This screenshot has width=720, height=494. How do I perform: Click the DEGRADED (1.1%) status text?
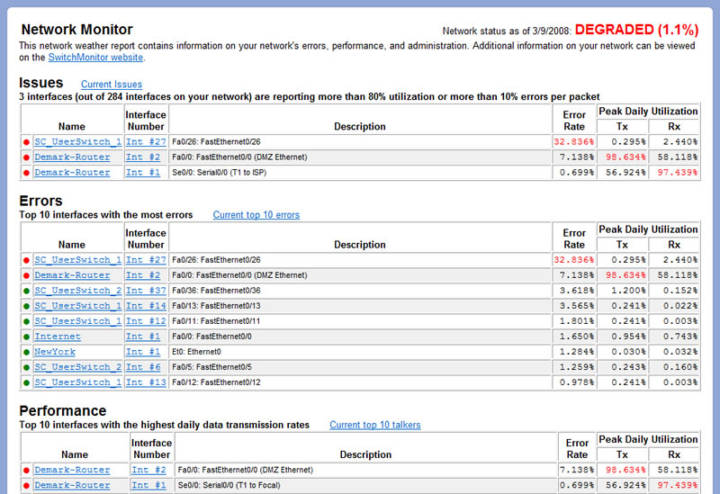point(636,30)
